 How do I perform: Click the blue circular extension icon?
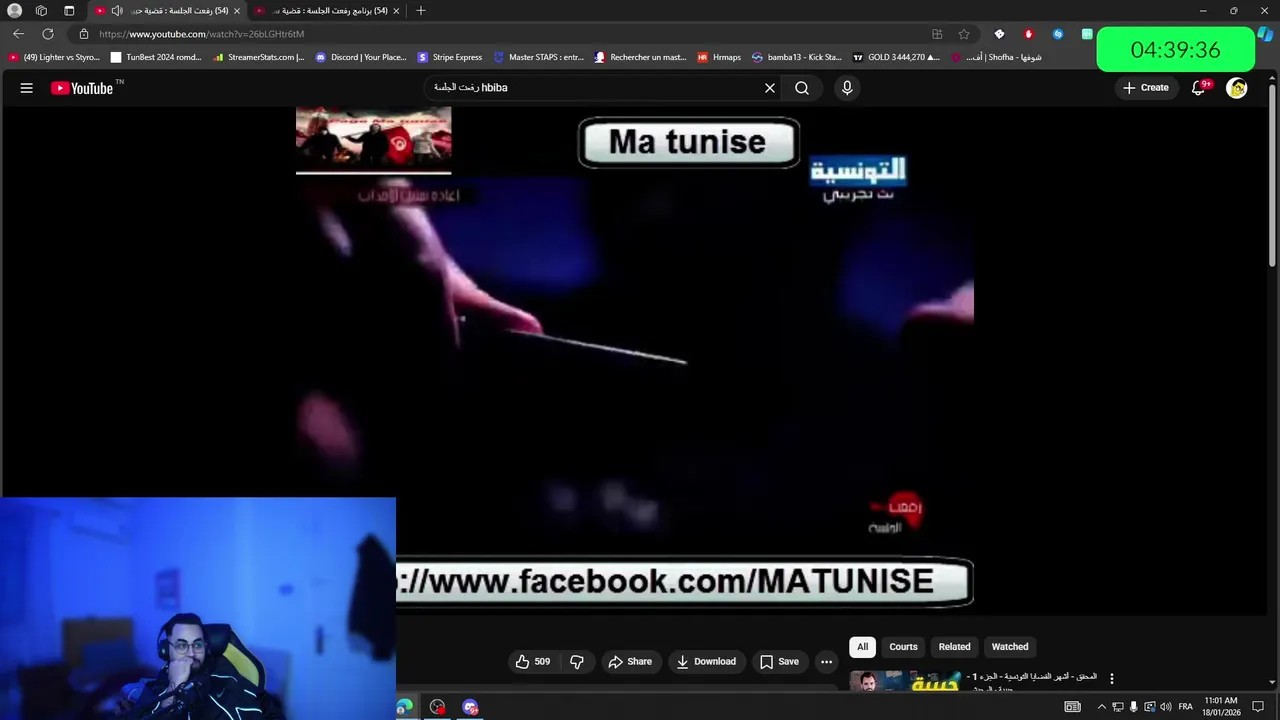[x=1058, y=34]
